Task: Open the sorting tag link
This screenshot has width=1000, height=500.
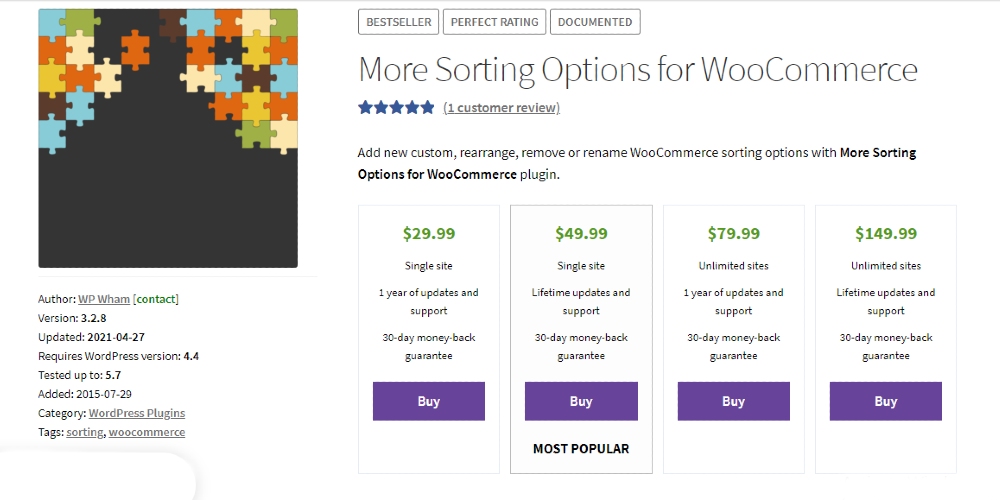Action: pyautogui.click(x=84, y=432)
